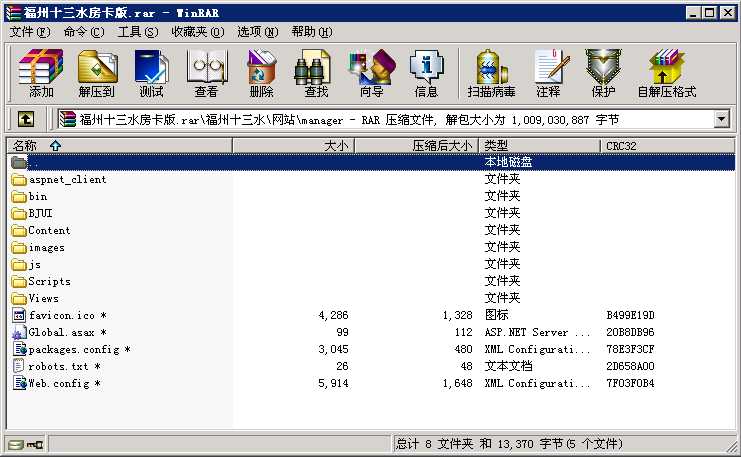741x457 pixels.
Task: Open the 文件(F) menu
Action: (30, 32)
